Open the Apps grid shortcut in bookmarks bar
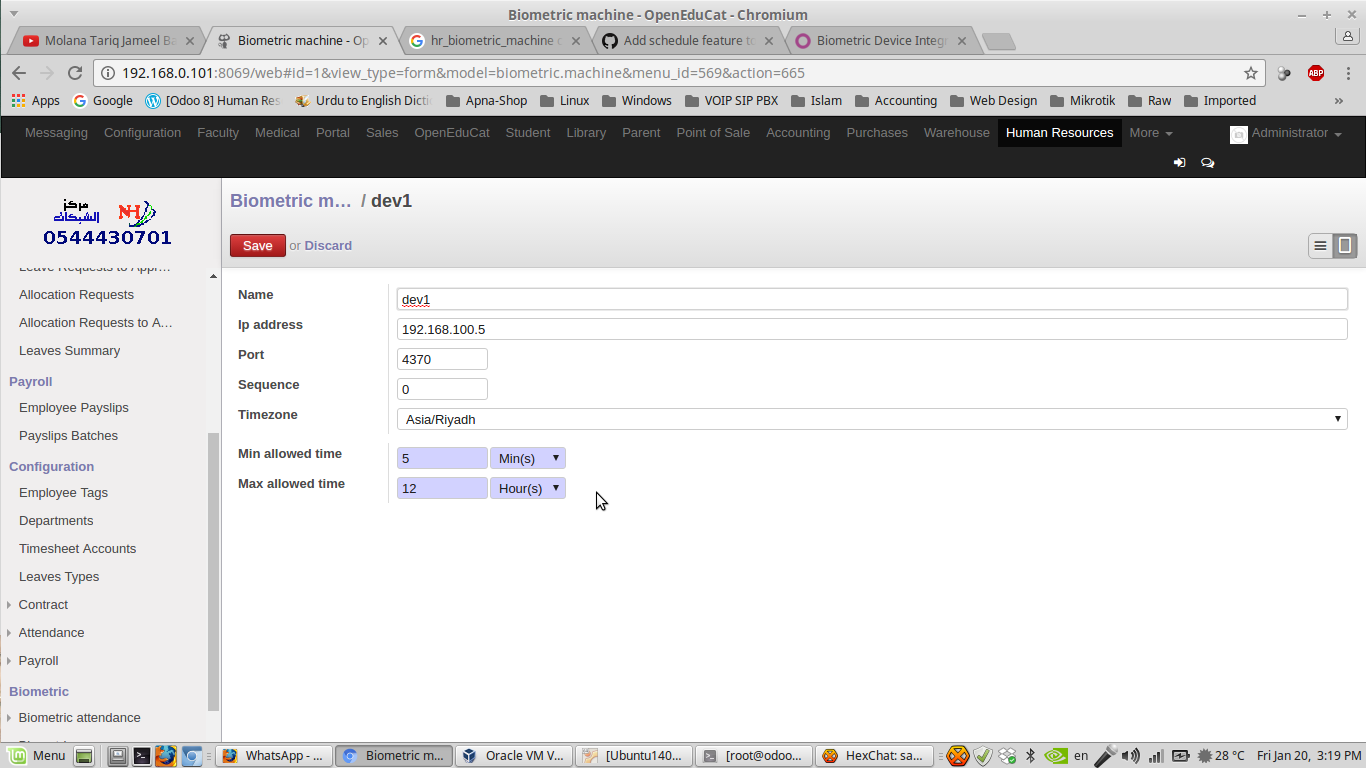The image size is (1366, 768). [x=35, y=100]
